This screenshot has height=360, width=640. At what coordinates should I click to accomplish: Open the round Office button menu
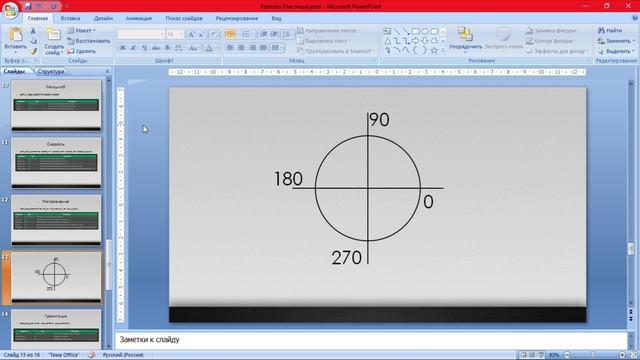10,10
